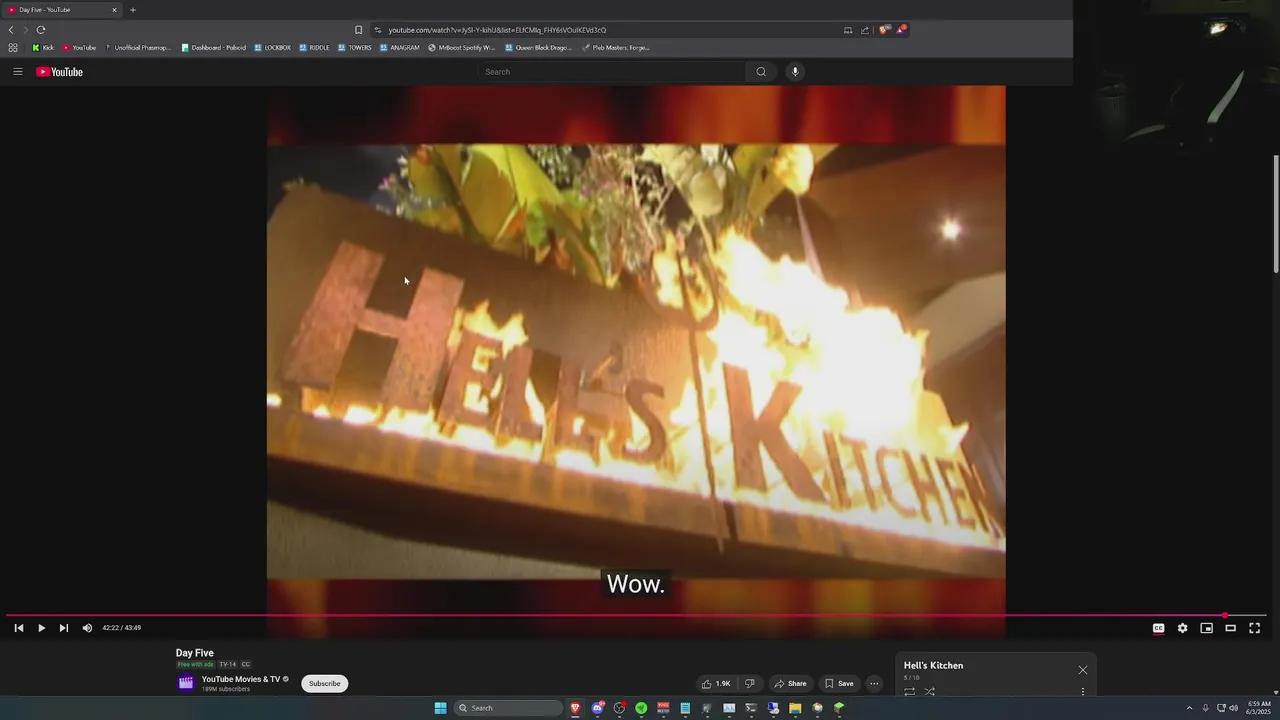Play the paused video
The height and width of the screenshot is (720, 1280).
pos(41,628)
